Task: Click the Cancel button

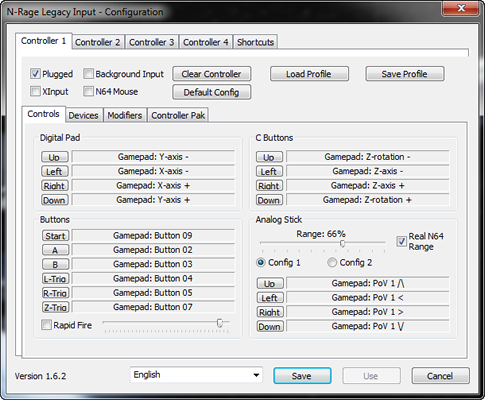Action: (440, 376)
